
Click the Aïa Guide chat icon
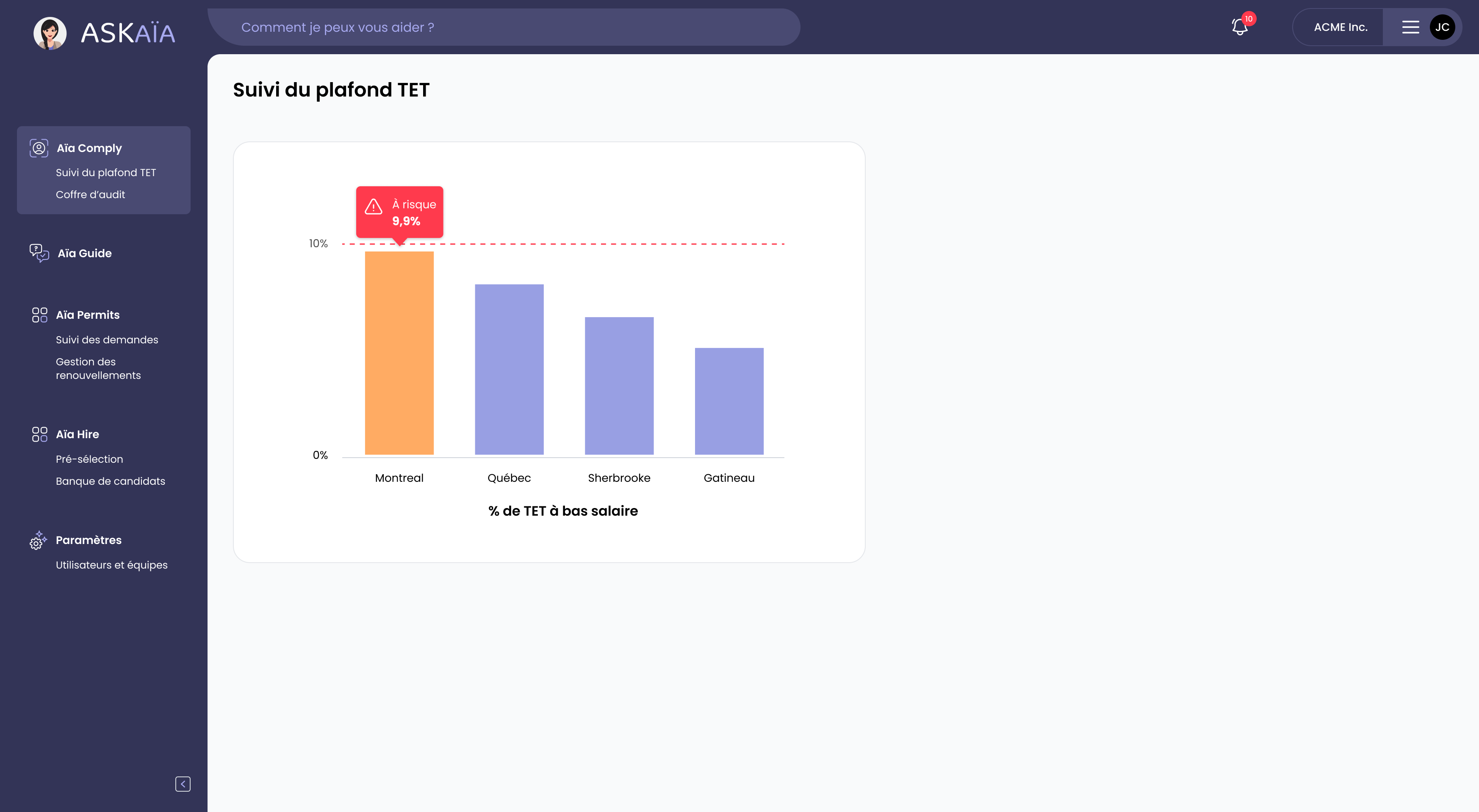[x=39, y=252]
